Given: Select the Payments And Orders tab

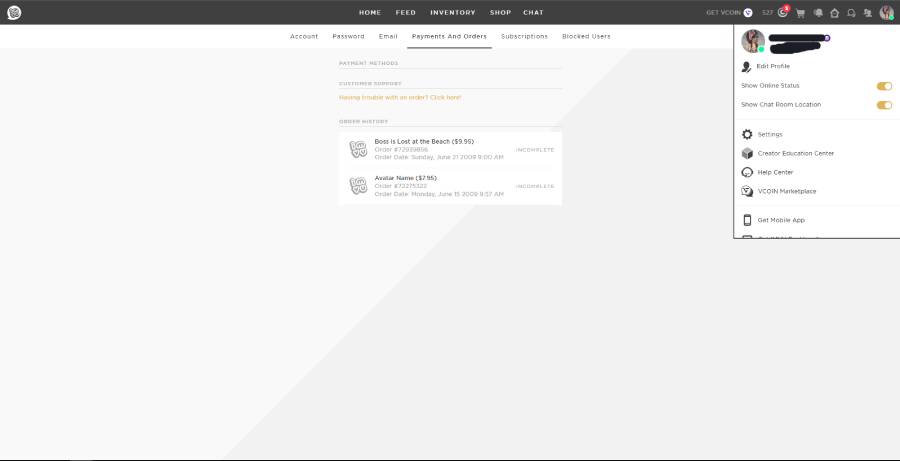Looking at the screenshot, I should tap(449, 36).
